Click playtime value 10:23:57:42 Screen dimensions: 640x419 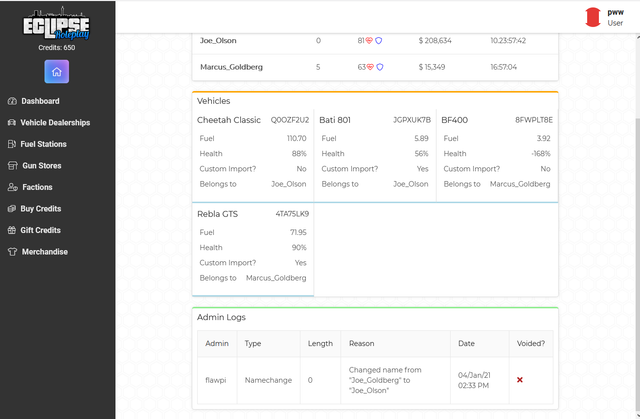pyautogui.click(x=508, y=40)
